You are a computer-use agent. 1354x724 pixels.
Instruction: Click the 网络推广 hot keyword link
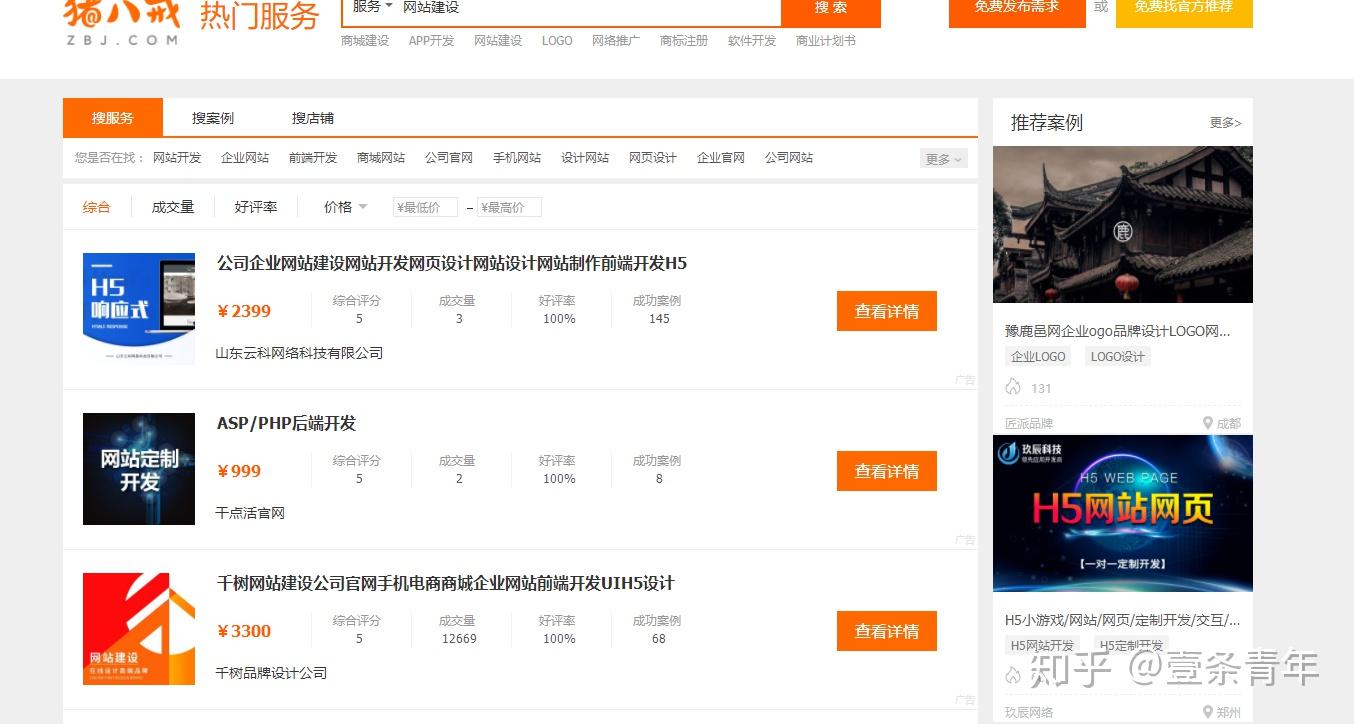click(616, 41)
